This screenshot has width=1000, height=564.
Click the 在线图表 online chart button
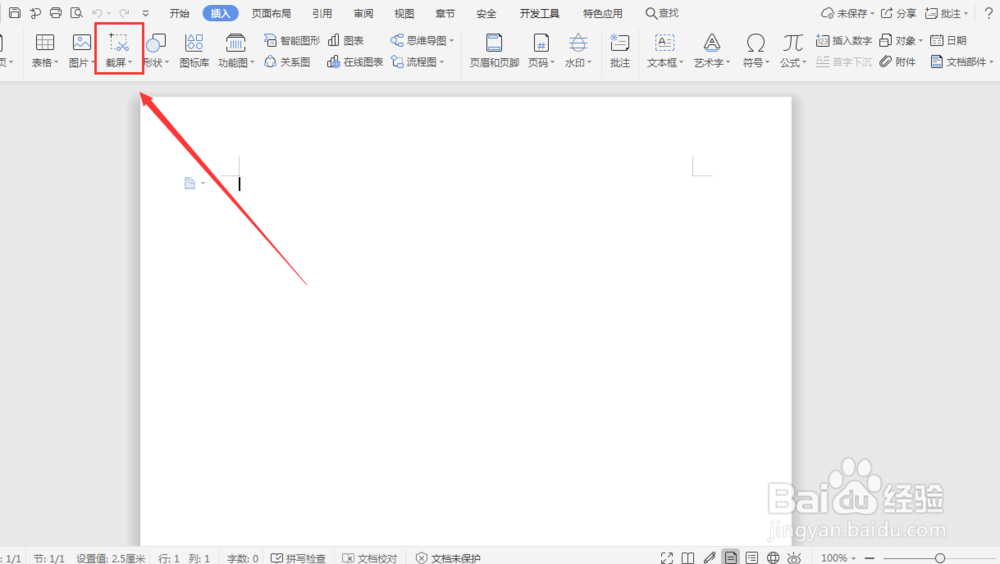point(355,62)
